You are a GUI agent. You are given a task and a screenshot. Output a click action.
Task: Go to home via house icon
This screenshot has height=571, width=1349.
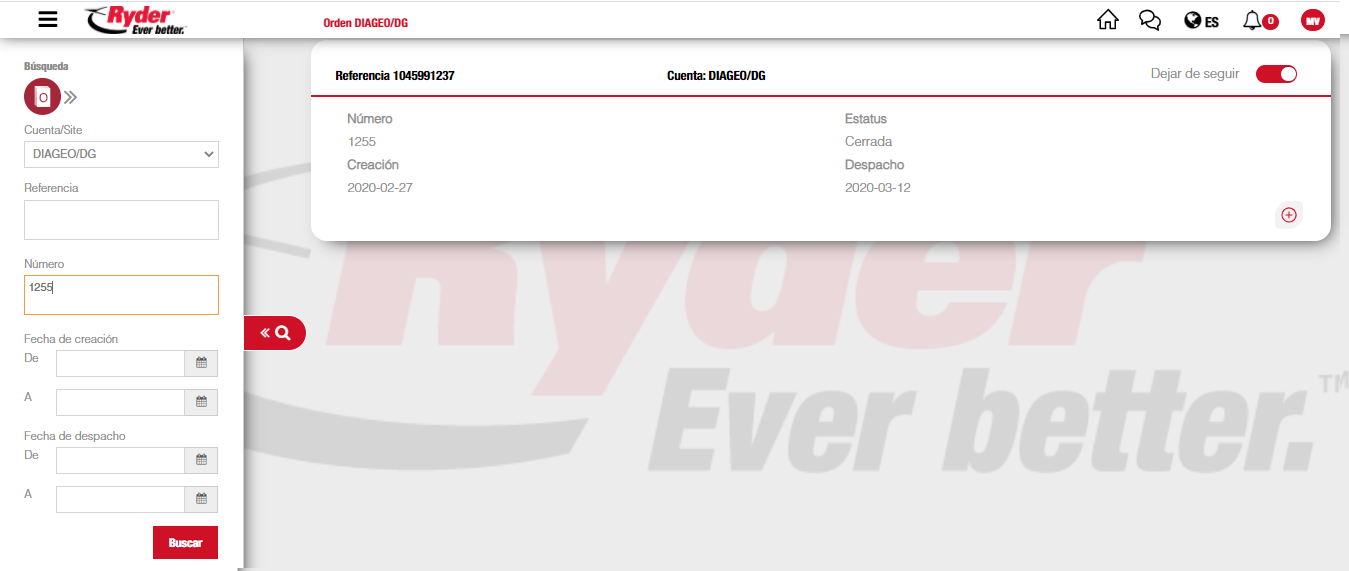point(1107,20)
